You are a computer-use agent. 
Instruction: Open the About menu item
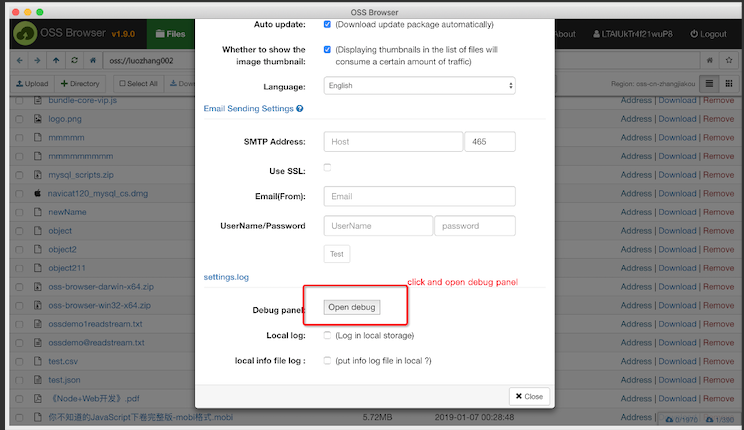565,34
